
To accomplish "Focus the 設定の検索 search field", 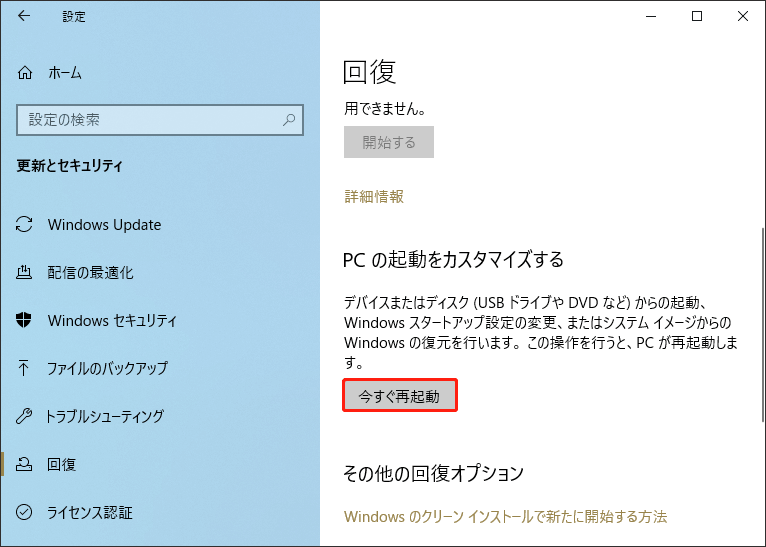I will click(160, 120).
